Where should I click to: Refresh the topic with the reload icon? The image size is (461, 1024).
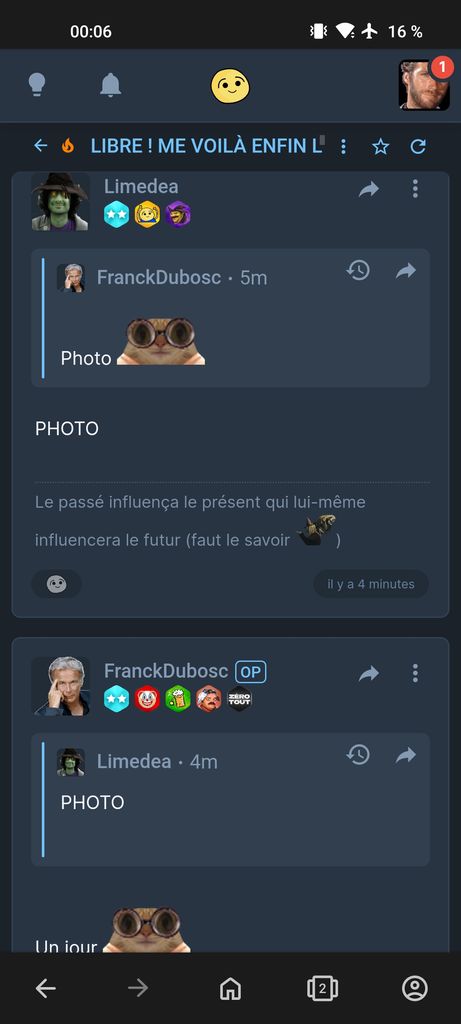point(418,146)
